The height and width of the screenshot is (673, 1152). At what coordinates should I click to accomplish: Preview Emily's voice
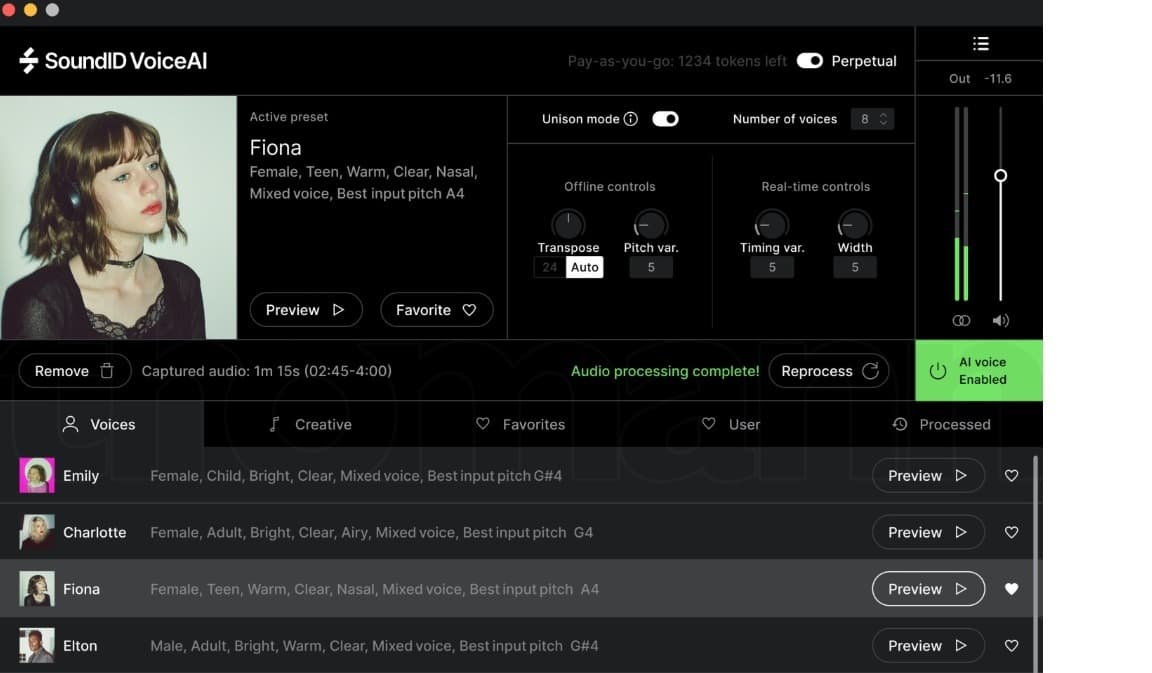[928, 475]
